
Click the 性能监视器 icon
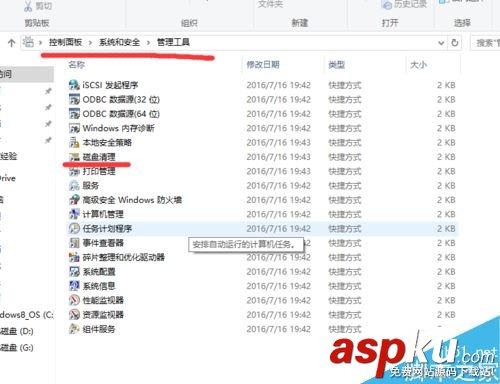coord(74,300)
